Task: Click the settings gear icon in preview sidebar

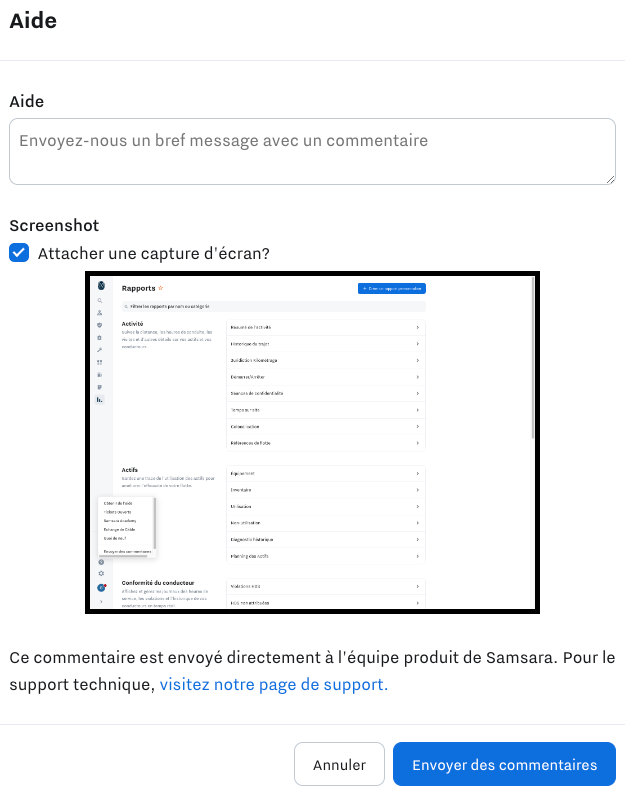Action: click(x=101, y=573)
